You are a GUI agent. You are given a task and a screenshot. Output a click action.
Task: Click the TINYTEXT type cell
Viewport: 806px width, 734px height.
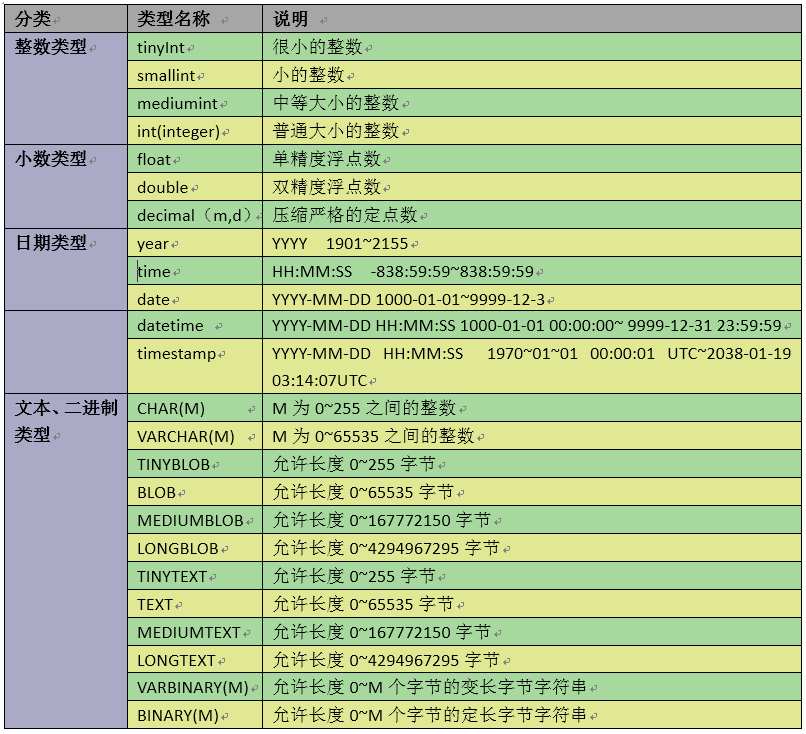tap(195, 576)
